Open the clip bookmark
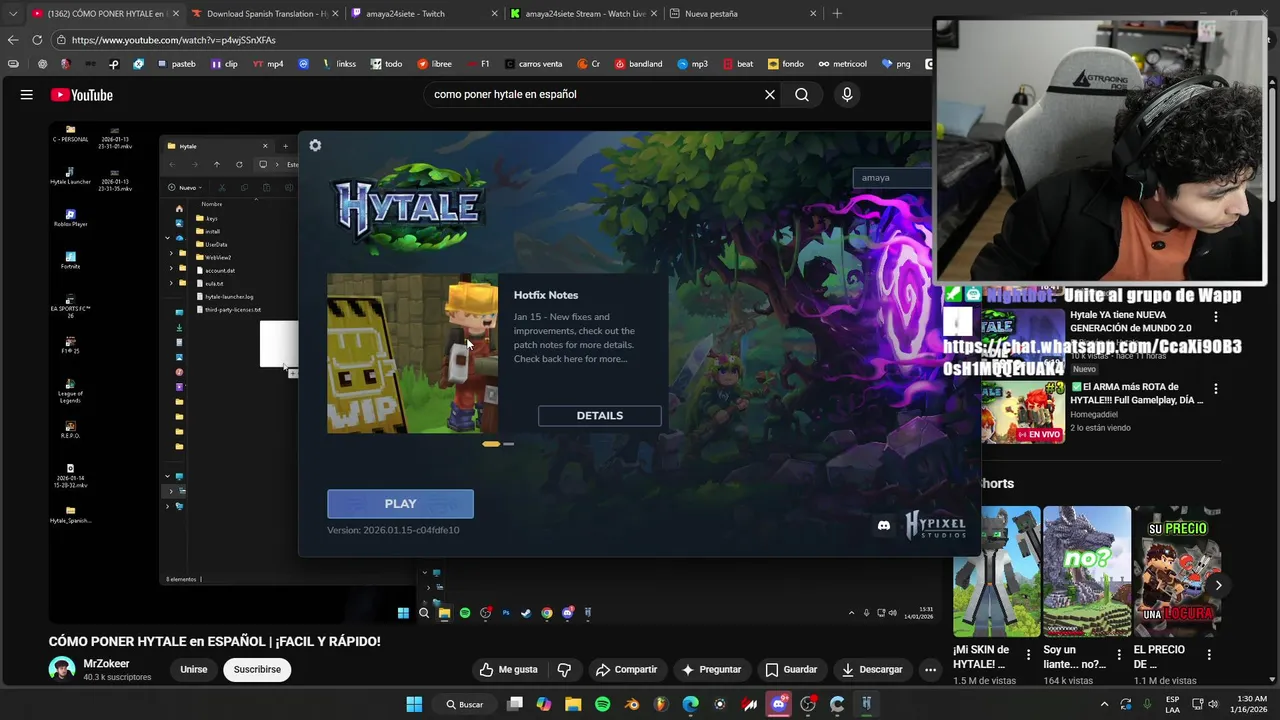 click(x=224, y=64)
